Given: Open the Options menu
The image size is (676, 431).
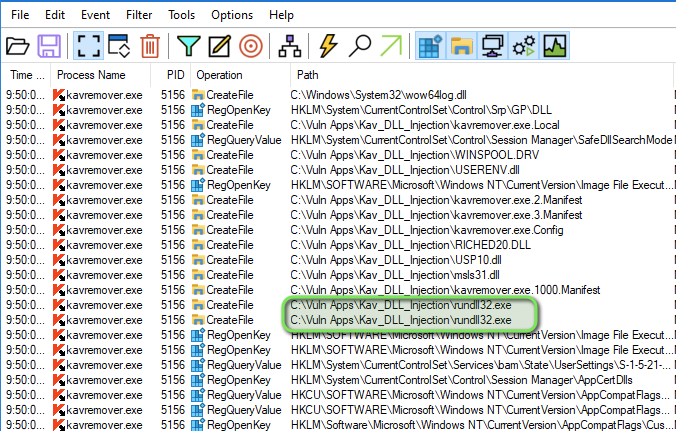Looking at the screenshot, I should (x=232, y=15).
